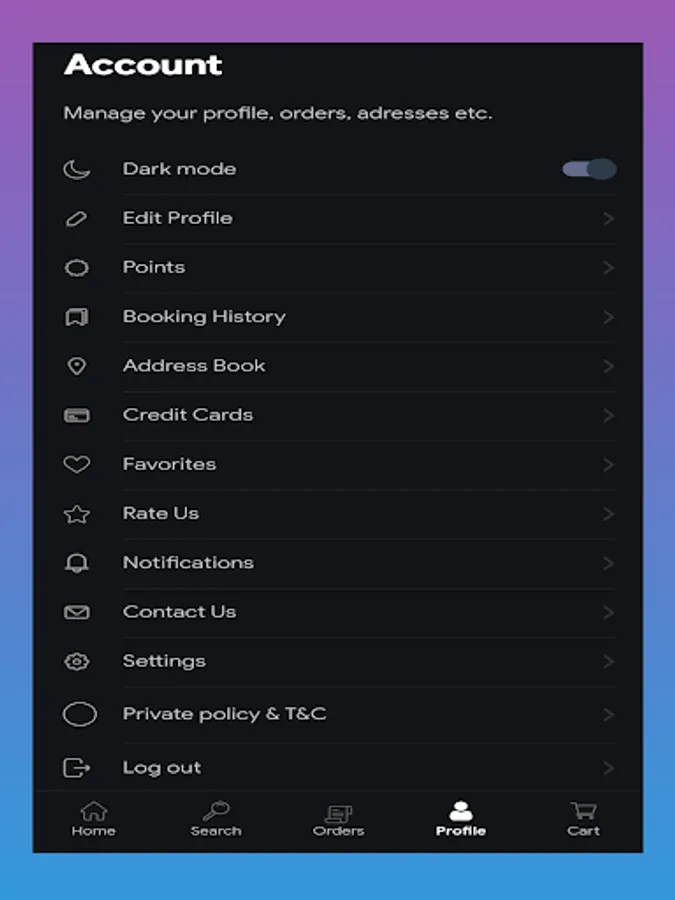This screenshot has width=675, height=900.
Task: Expand the Points row chevron
Action: [608, 268]
